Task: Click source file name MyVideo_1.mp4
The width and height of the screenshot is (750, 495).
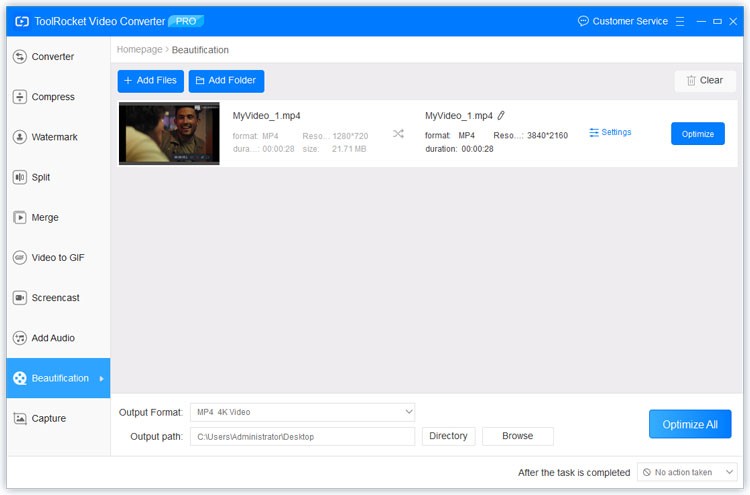Action: 266,116
